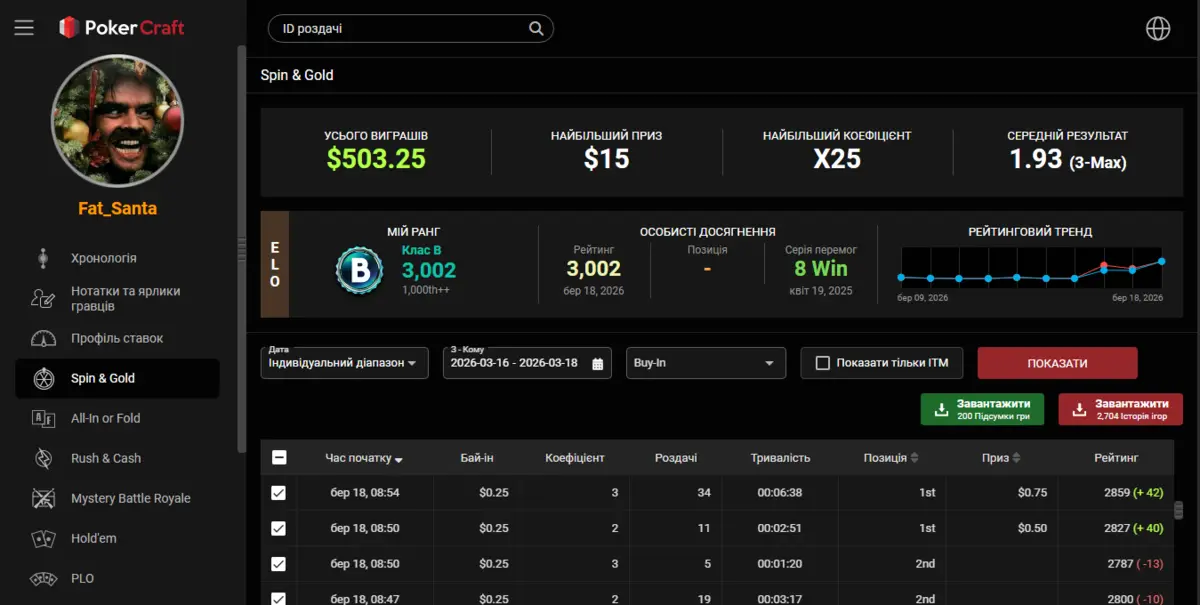
Task: Toggle the select-all checkbox in table header
Action: click(279, 458)
